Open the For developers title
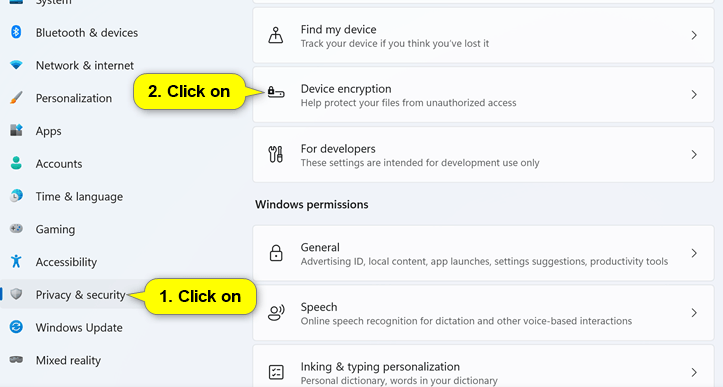The image size is (723, 387). [338, 149]
